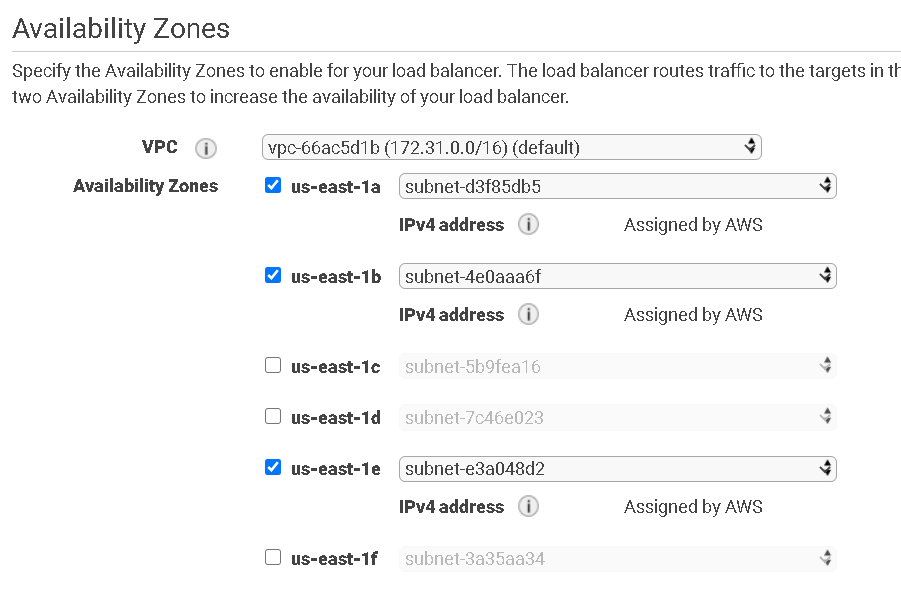Disable the us-east-1b availability zone
Viewport: 901px width, 606px height.
click(273, 275)
